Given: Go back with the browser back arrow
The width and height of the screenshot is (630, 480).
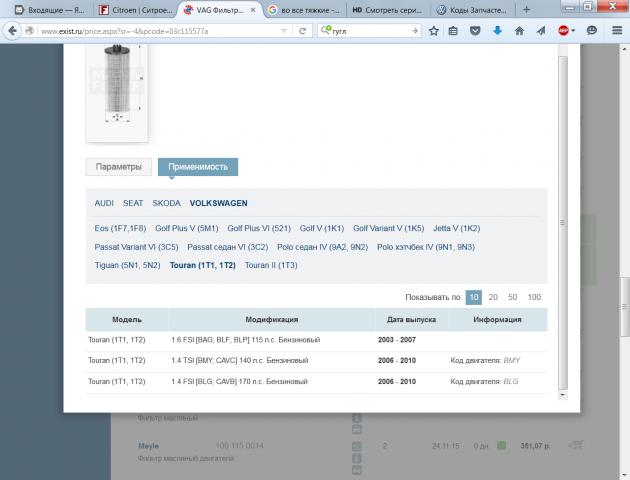Looking at the screenshot, I should [12, 31].
